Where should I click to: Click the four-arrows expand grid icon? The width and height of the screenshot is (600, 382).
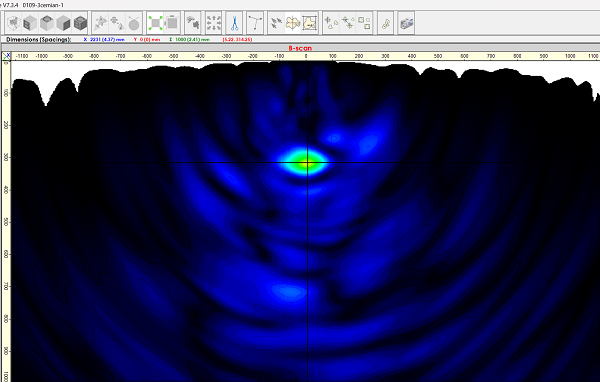coord(214,23)
